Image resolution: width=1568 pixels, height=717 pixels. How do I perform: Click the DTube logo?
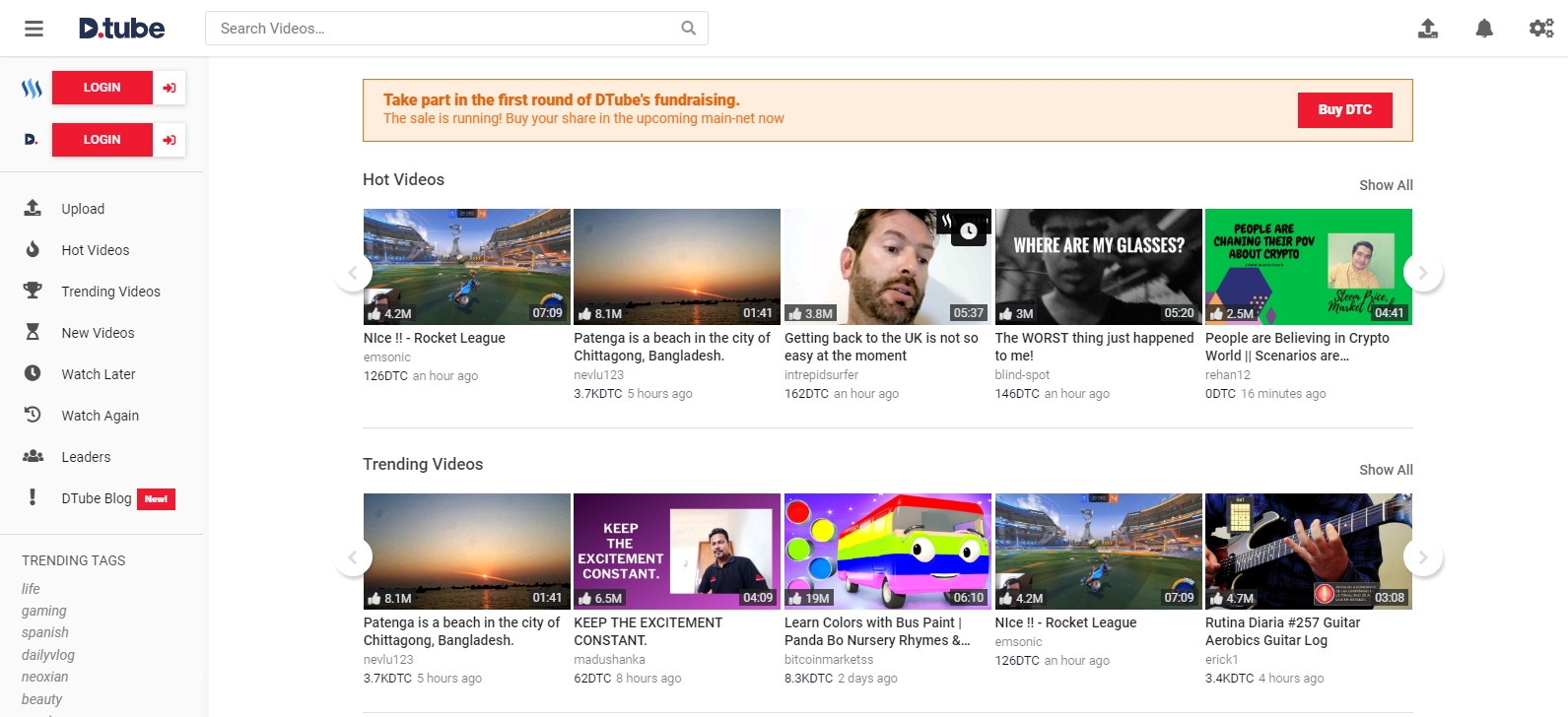[122, 29]
